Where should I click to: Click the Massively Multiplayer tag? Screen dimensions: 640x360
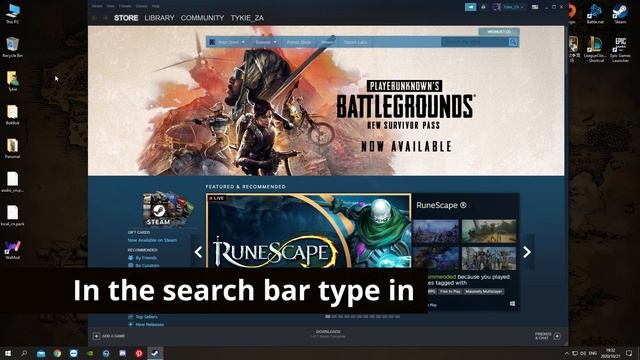[x=483, y=291]
